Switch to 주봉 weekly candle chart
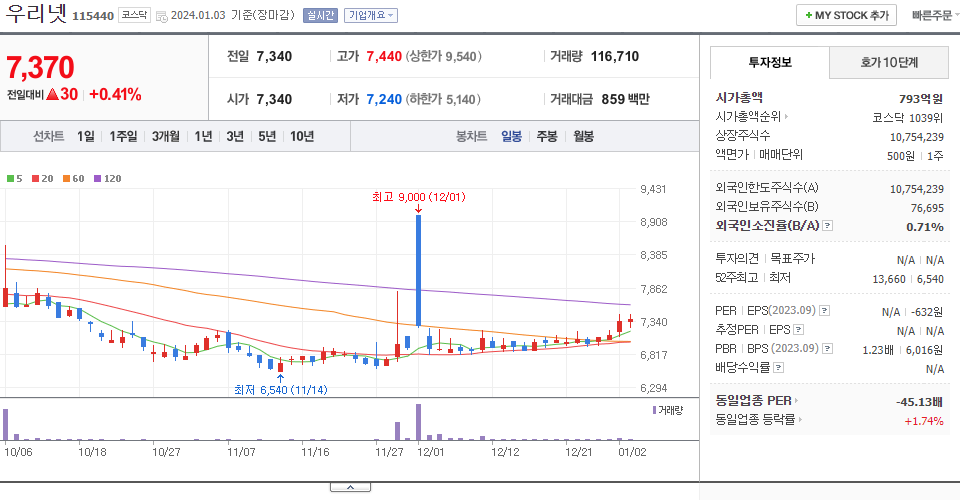960x500 pixels. (x=547, y=136)
